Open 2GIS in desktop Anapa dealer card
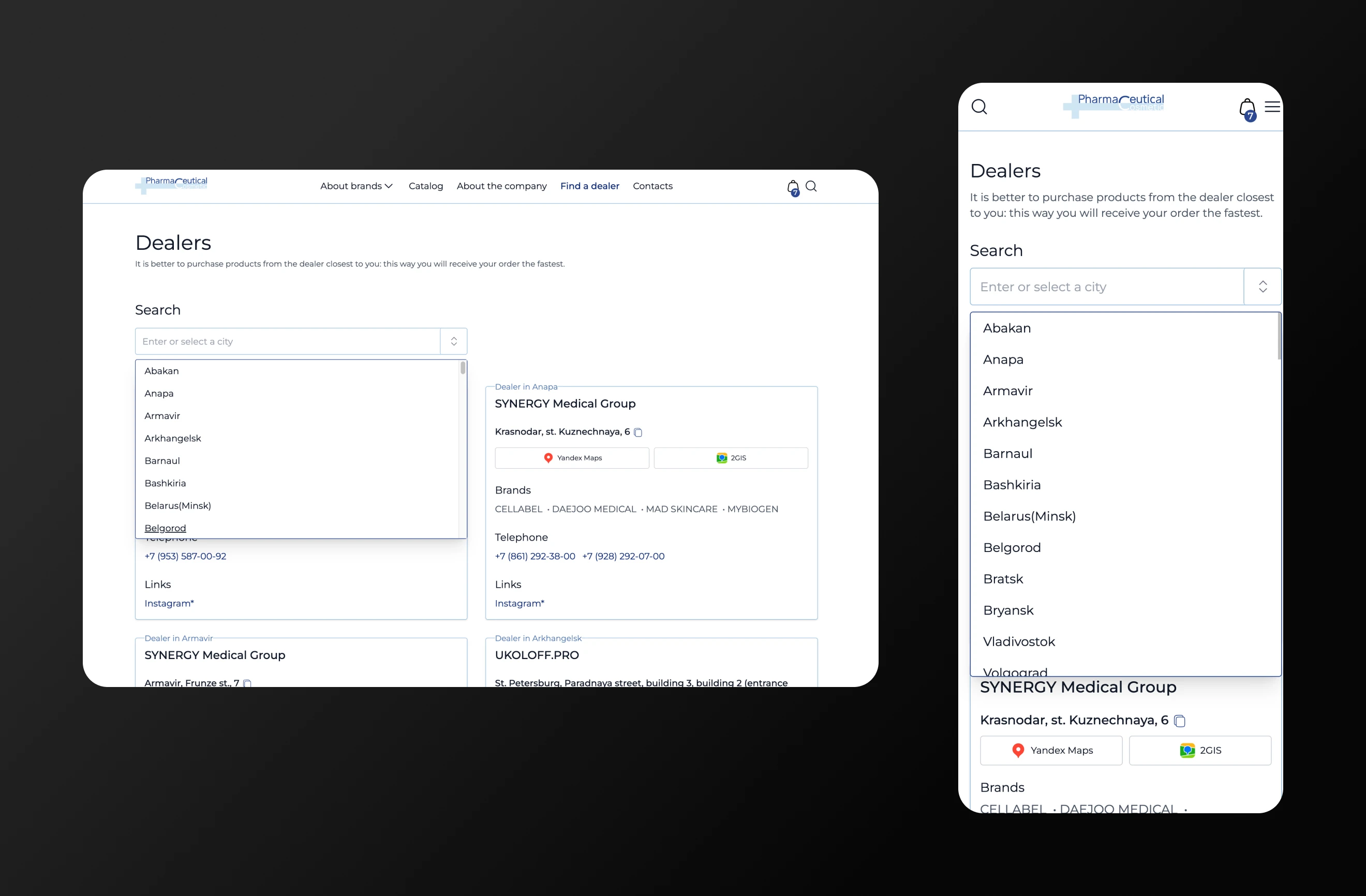Viewport: 1366px width, 896px height. pos(731,458)
